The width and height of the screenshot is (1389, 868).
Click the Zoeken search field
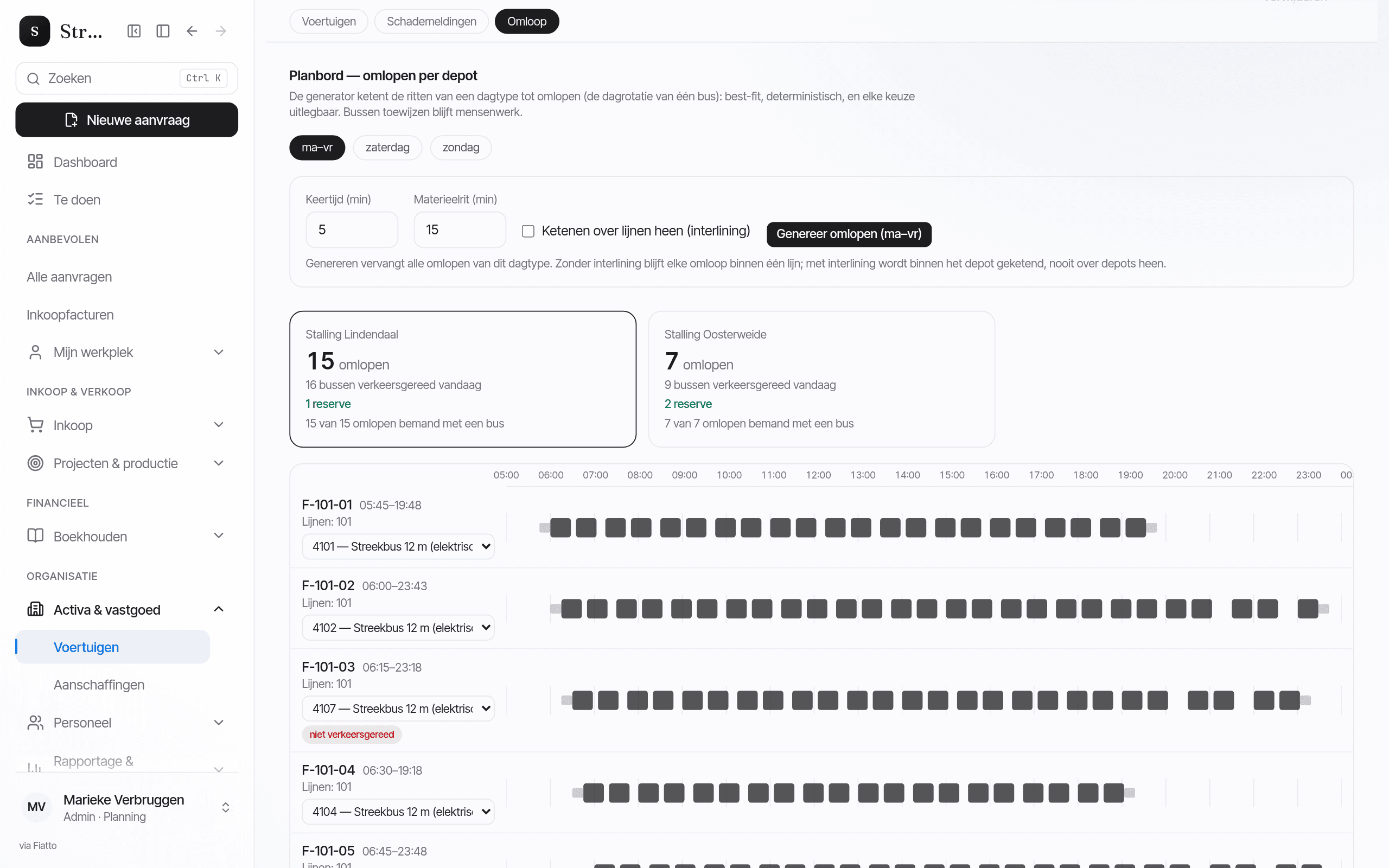[x=127, y=79]
